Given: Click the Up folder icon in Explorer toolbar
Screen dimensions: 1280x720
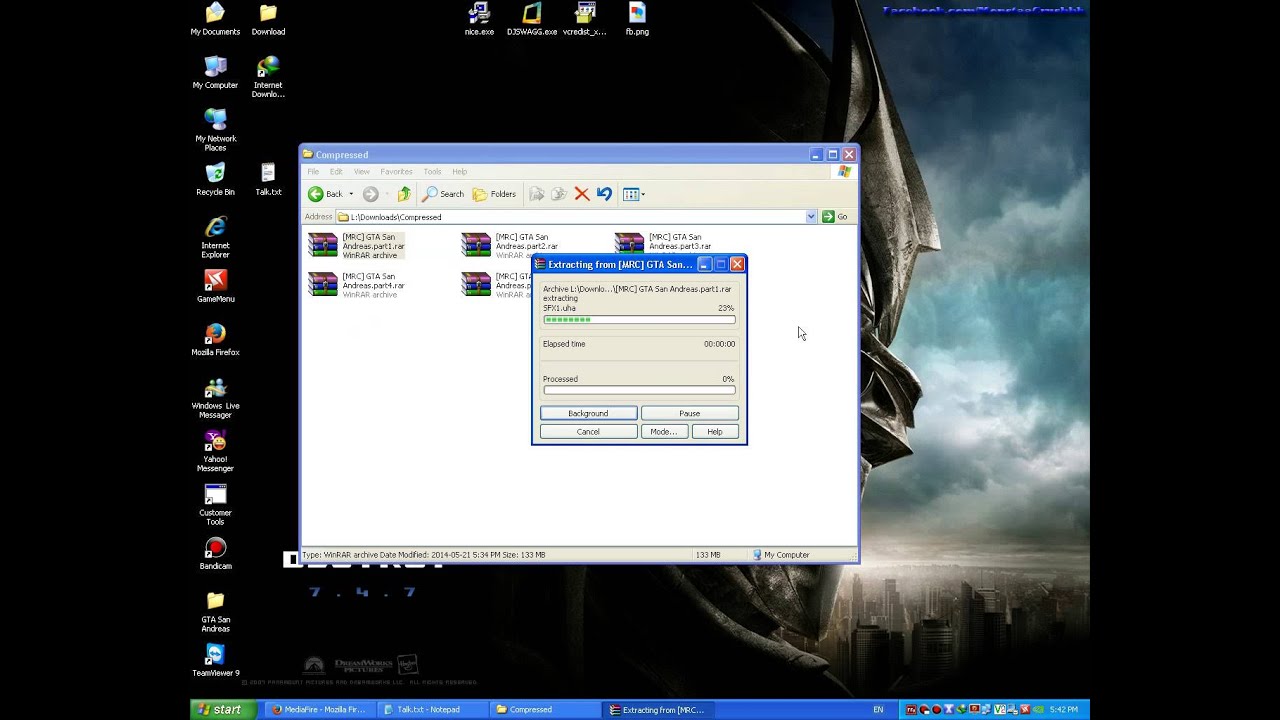Looking at the screenshot, I should pos(404,194).
